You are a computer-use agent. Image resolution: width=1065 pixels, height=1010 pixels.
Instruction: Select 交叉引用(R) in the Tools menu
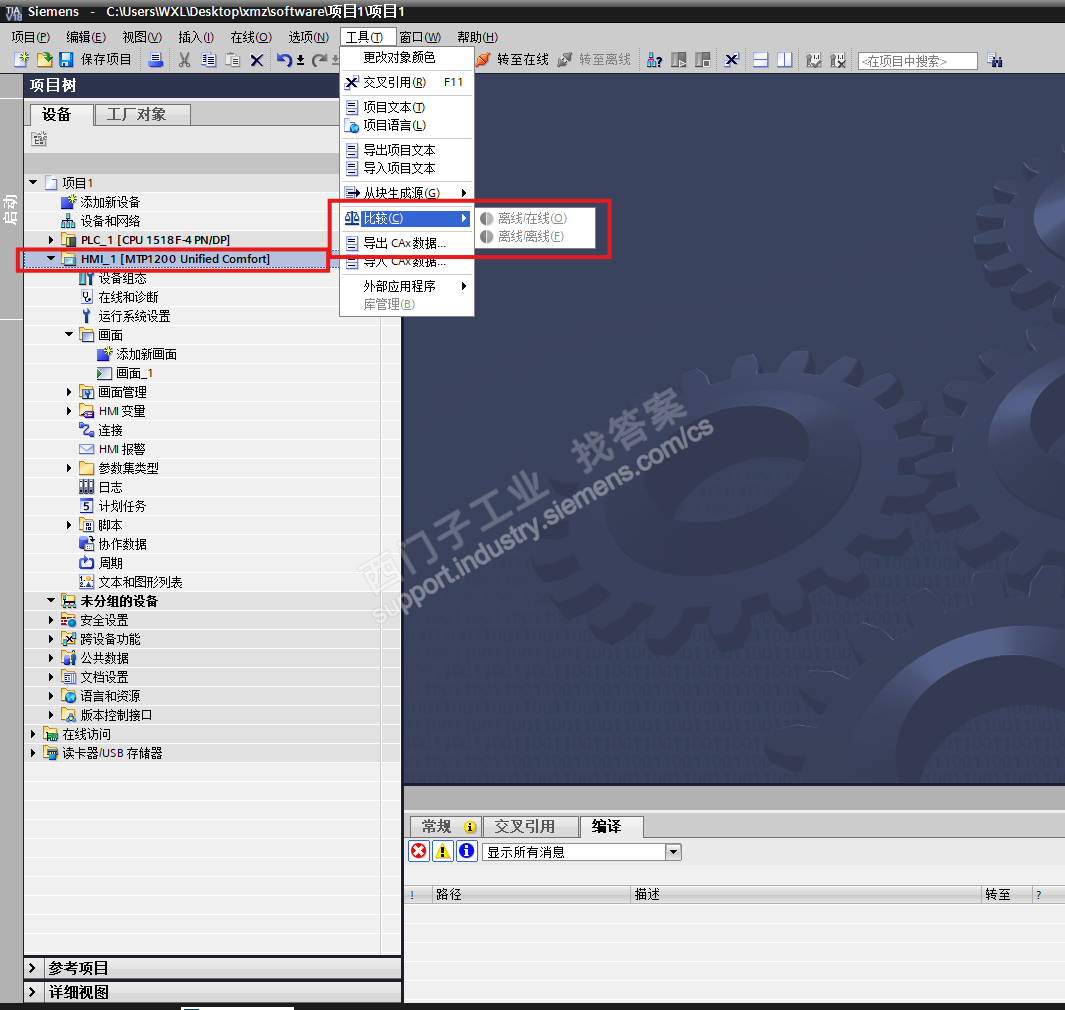[406, 82]
